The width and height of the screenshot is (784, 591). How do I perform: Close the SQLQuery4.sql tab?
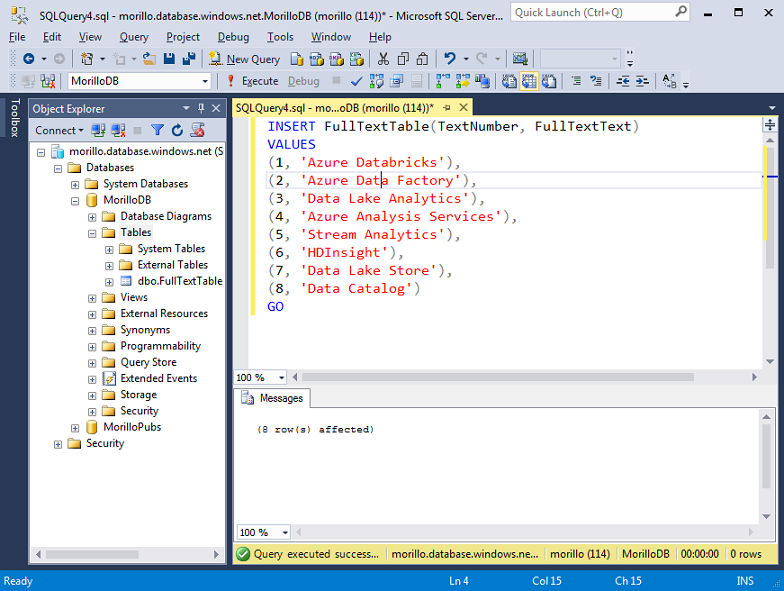click(464, 108)
